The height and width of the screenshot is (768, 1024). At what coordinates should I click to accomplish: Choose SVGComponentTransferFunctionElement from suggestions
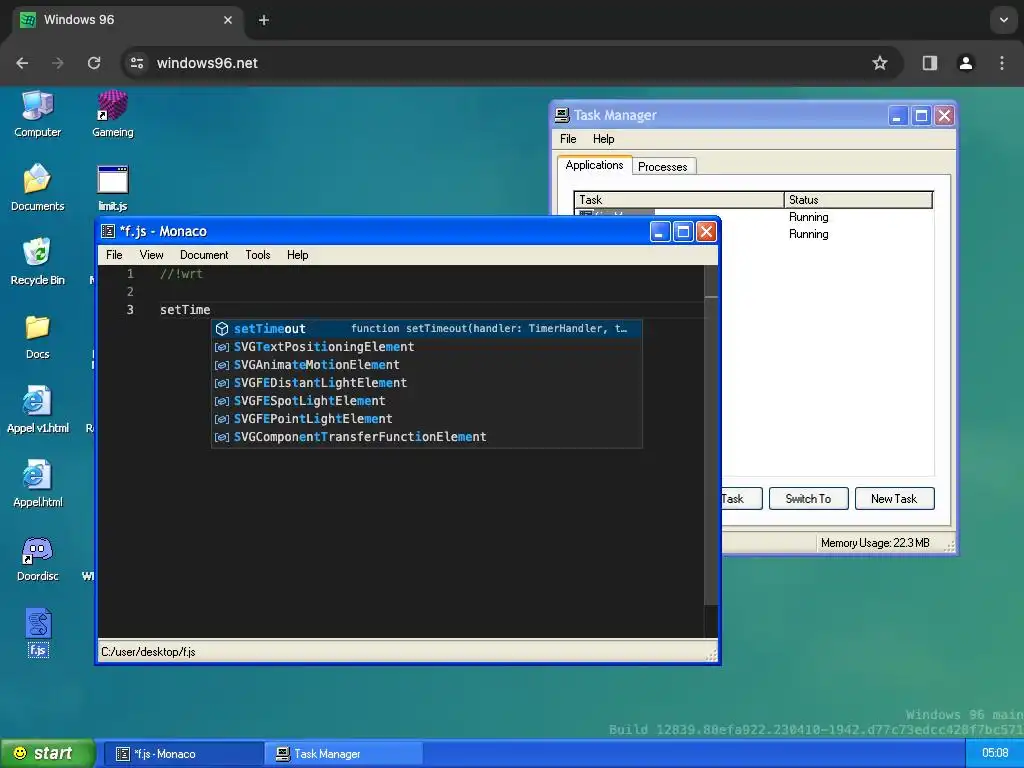427,437
